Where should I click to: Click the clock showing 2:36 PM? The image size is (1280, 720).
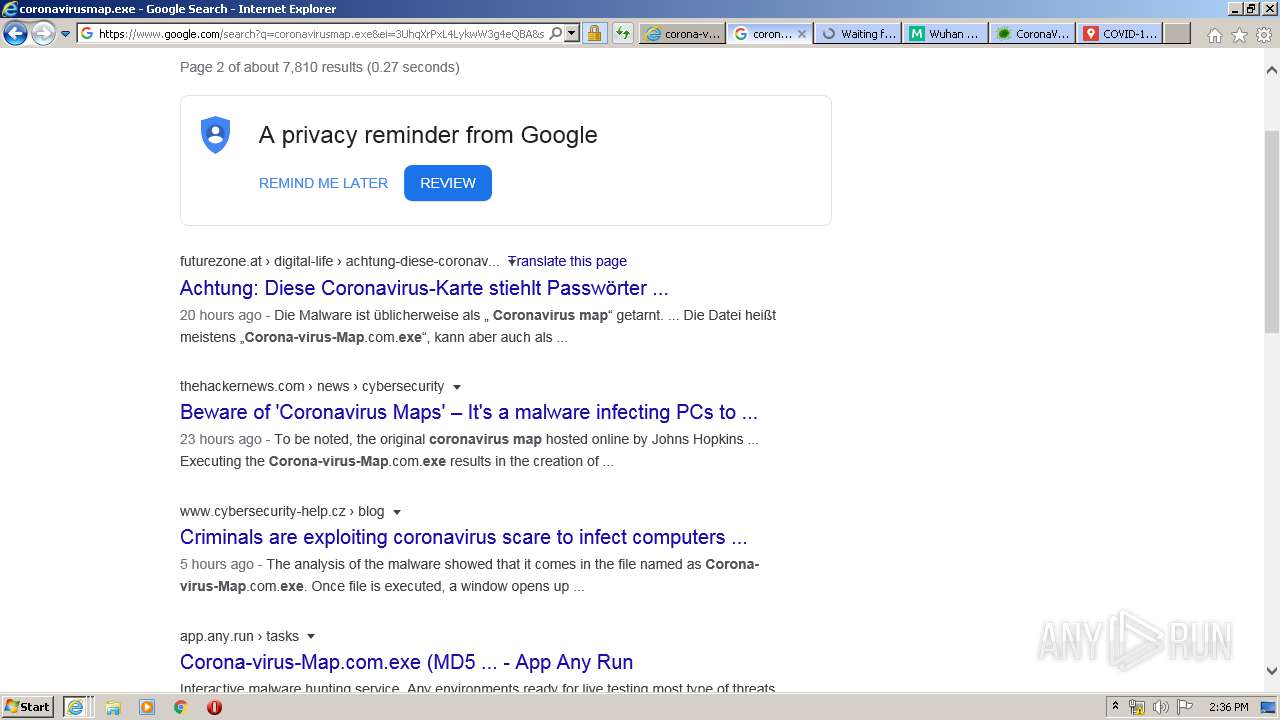[1229, 707]
